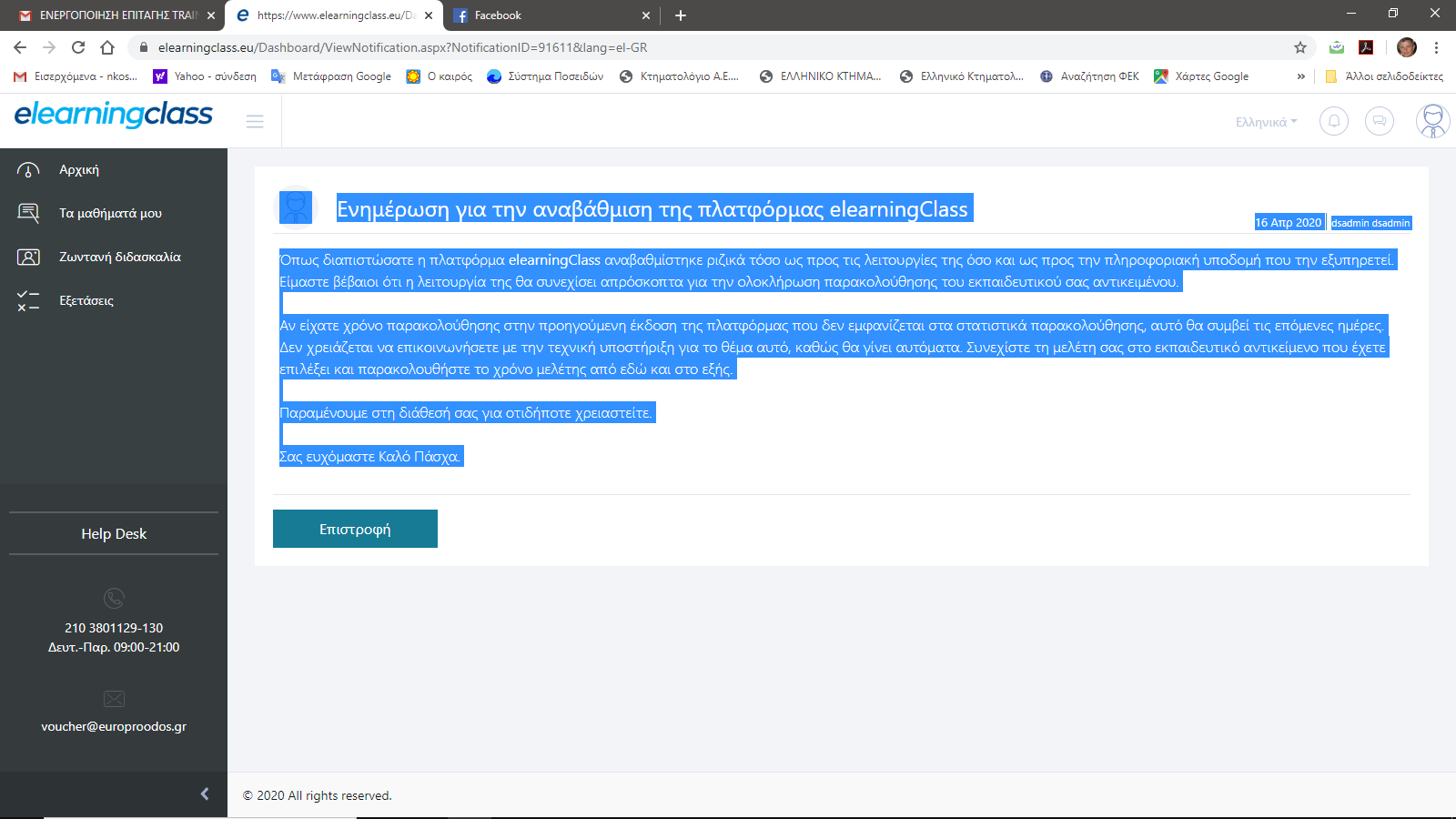Click the voucher@europroodos.gr email
This screenshot has width=1456, height=819.
click(114, 727)
